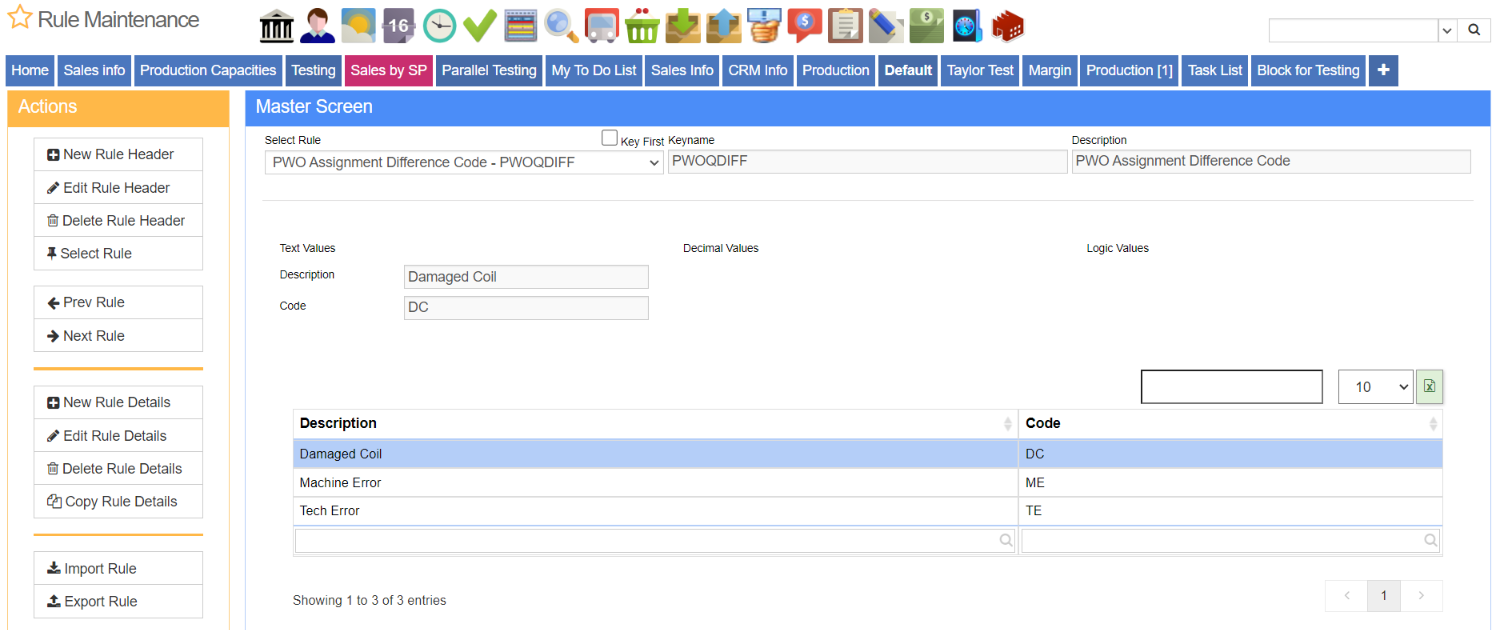Add a new tab with the plus button
This screenshot has width=1498, height=630.
(x=1383, y=70)
